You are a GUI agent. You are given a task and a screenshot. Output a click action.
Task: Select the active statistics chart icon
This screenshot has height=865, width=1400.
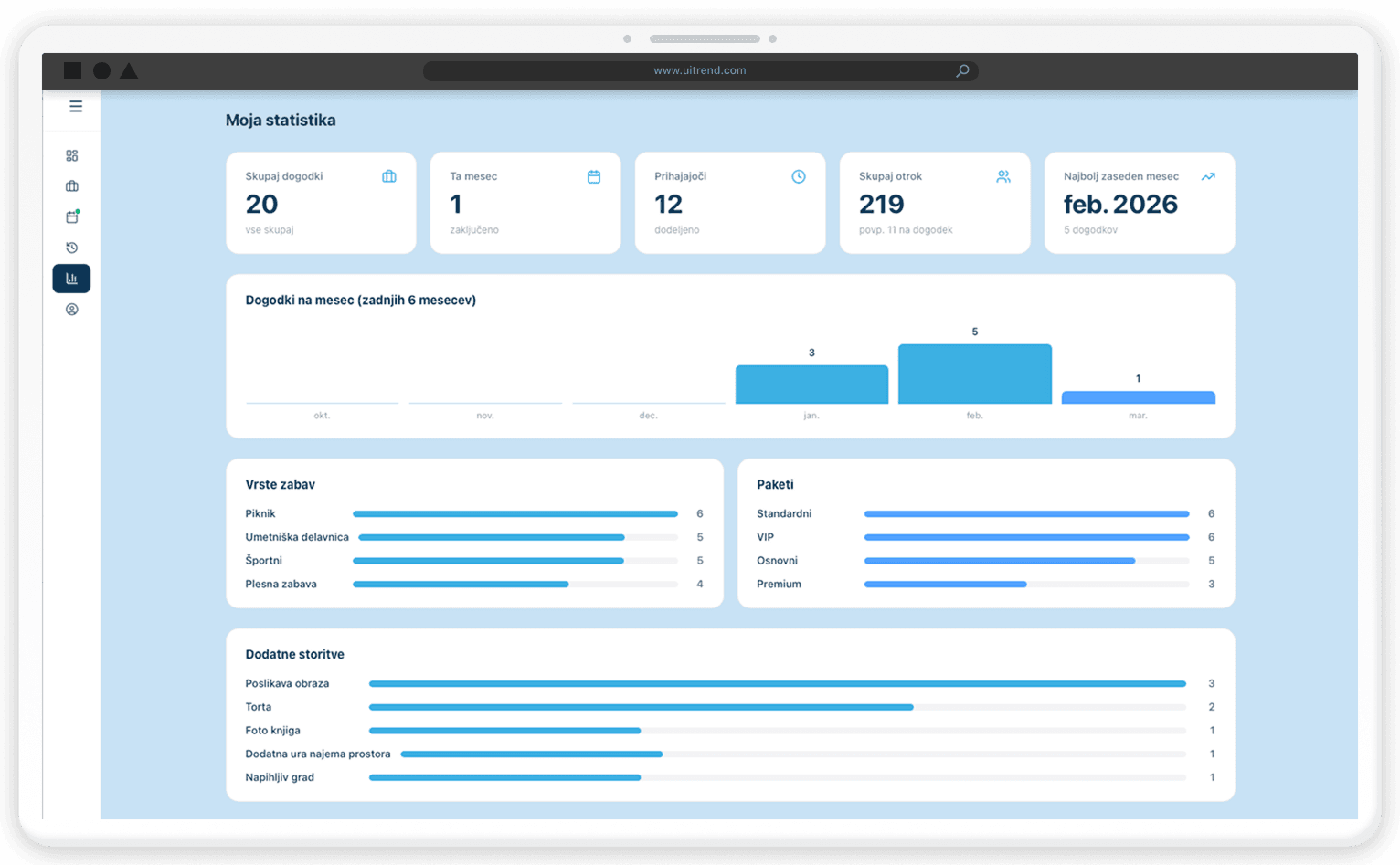coord(71,279)
